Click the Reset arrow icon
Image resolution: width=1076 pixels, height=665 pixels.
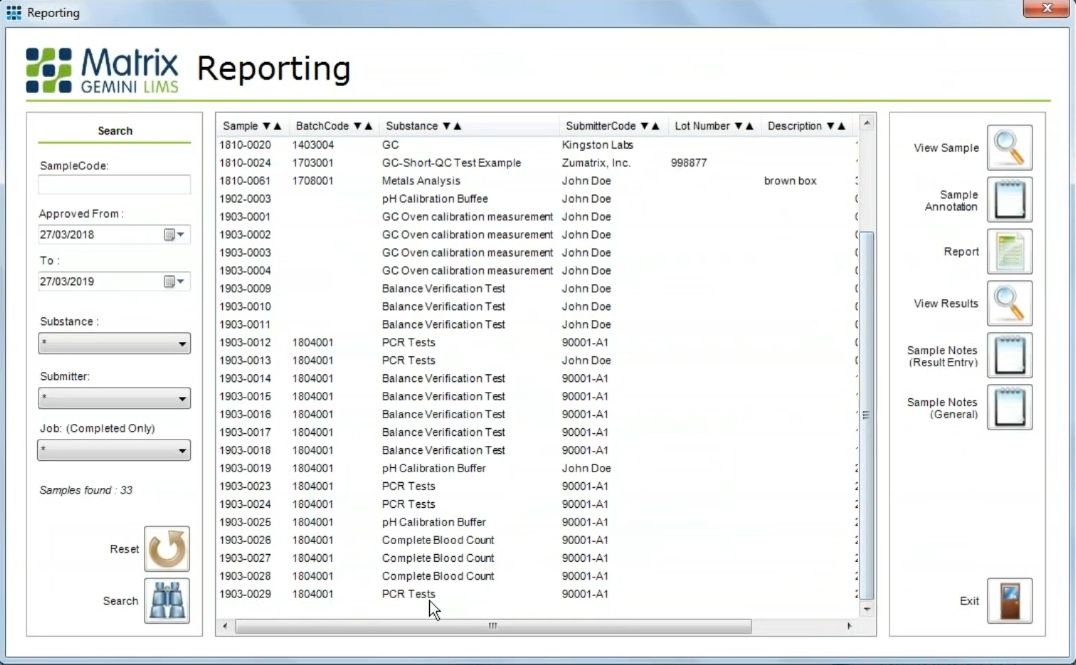click(x=167, y=549)
